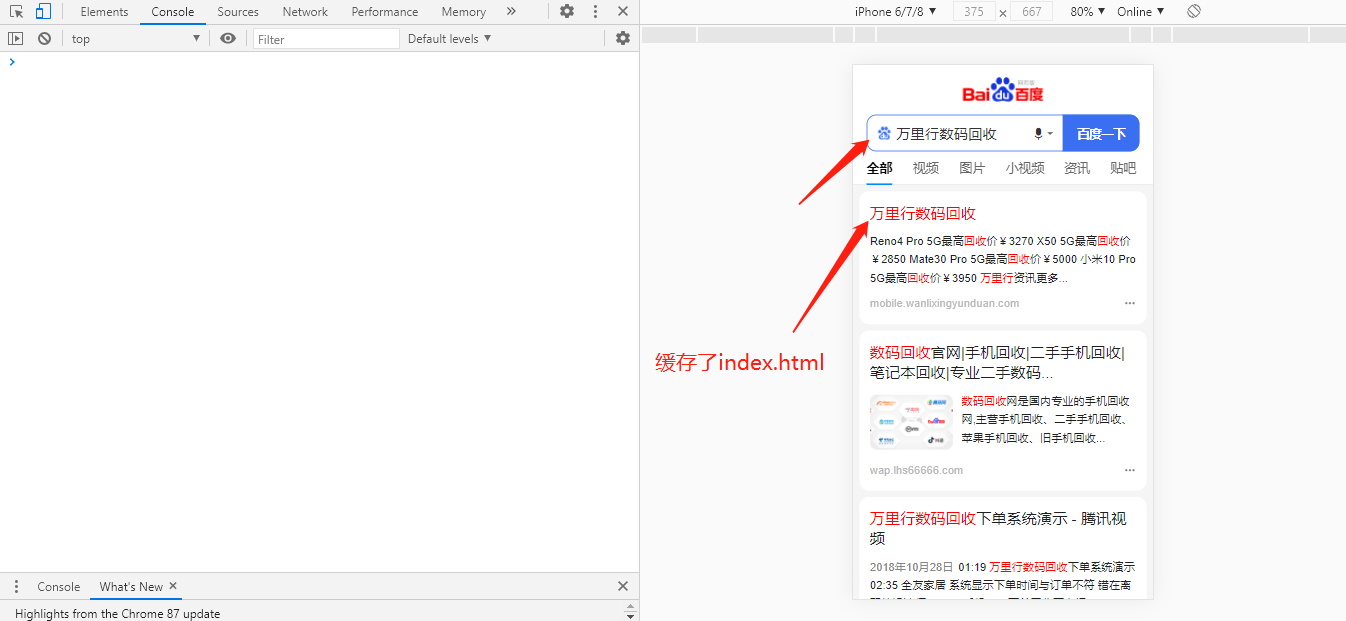The image size is (1346, 621).
Task: Open the iPhone 6/7/8 device dropdown
Action: tap(895, 12)
